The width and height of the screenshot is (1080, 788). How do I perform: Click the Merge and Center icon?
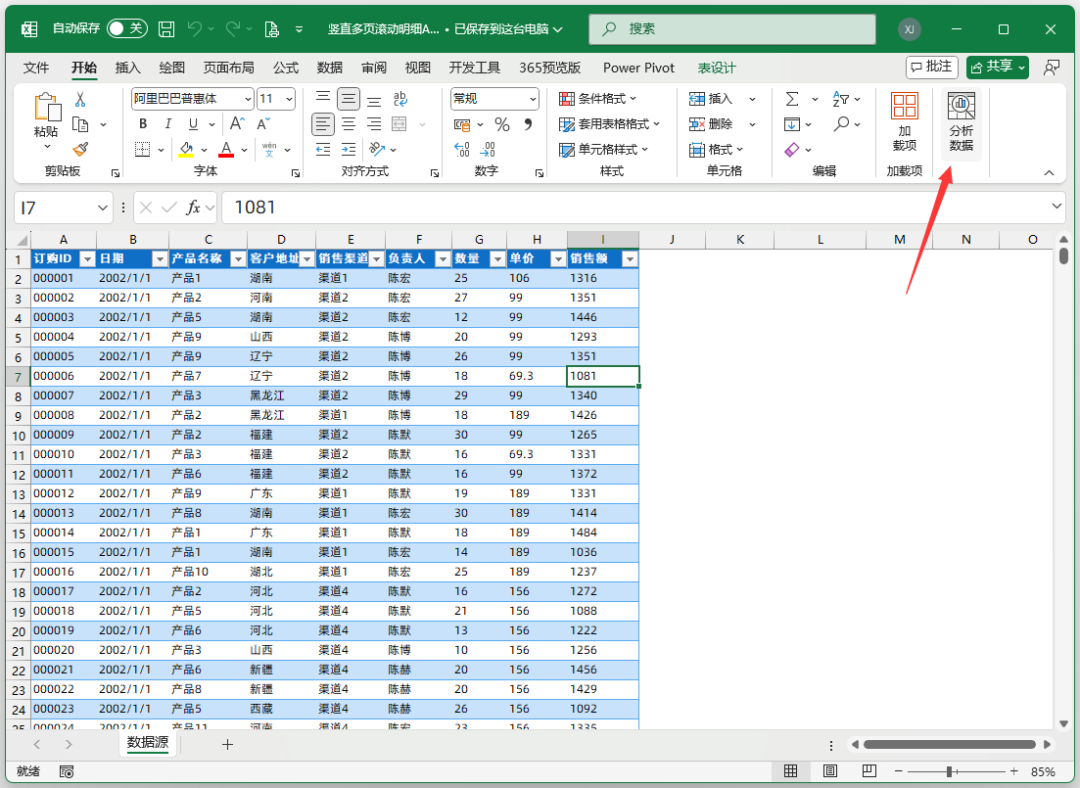pyautogui.click(x=399, y=124)
